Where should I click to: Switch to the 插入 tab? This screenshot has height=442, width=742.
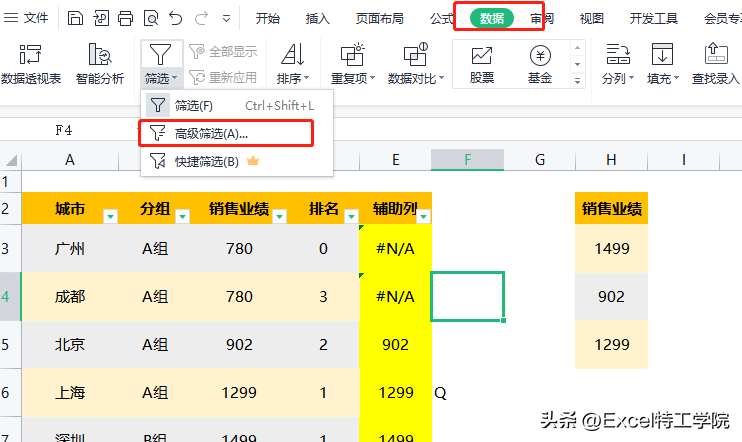click(x=318, y=18)
